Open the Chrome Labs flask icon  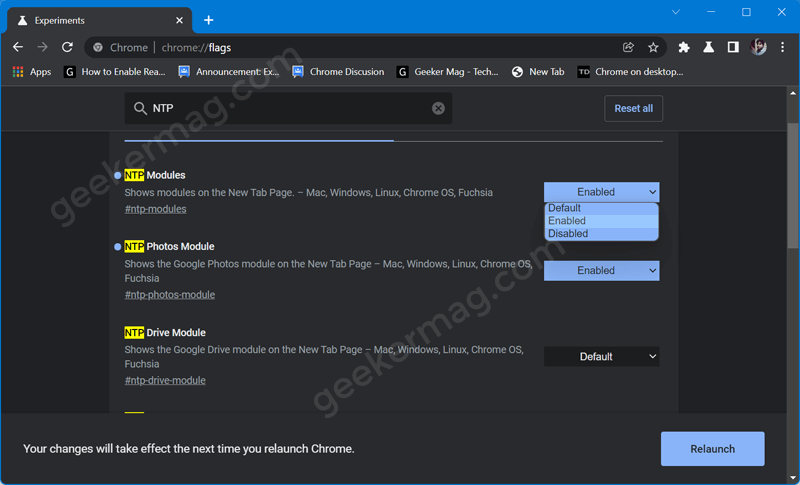pos(708,47)
